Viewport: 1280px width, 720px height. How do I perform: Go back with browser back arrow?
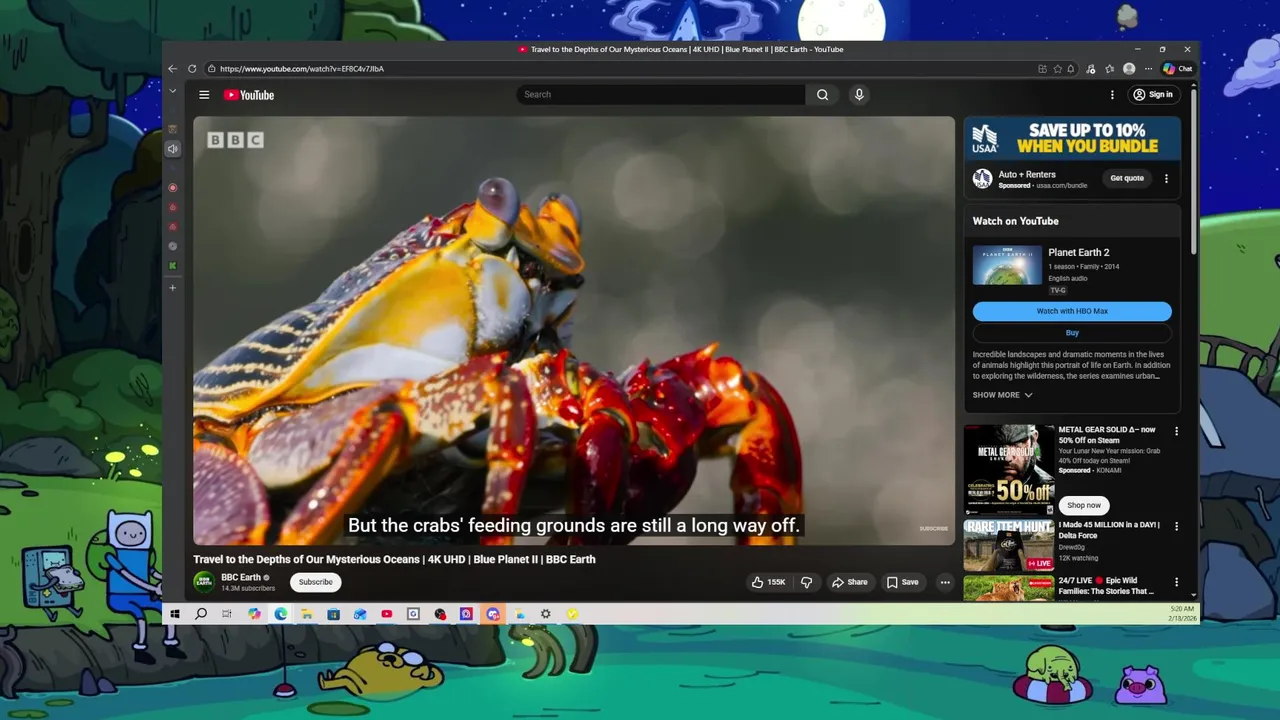tap(172, 69)
